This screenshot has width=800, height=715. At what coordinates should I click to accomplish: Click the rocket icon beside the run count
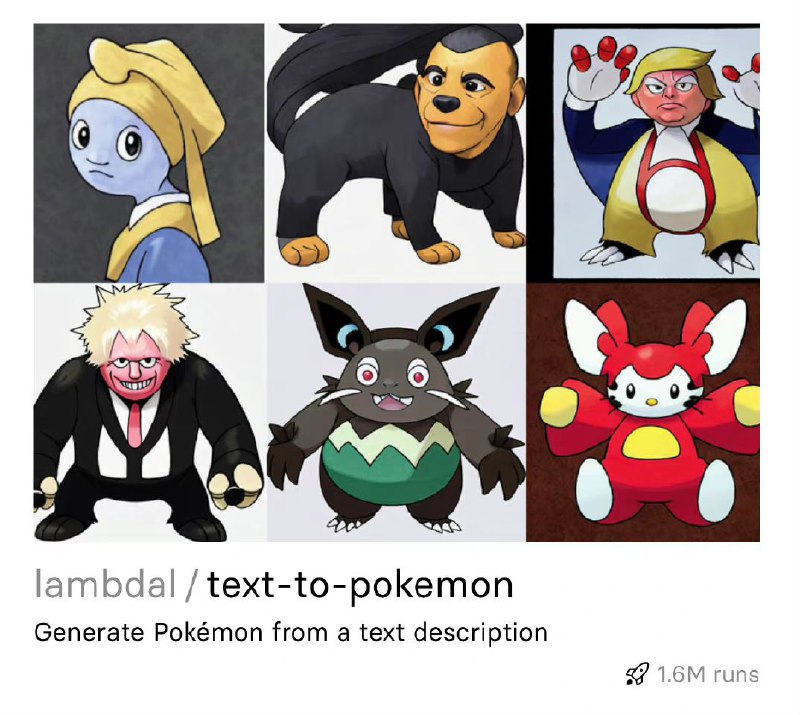pos(637,674)
